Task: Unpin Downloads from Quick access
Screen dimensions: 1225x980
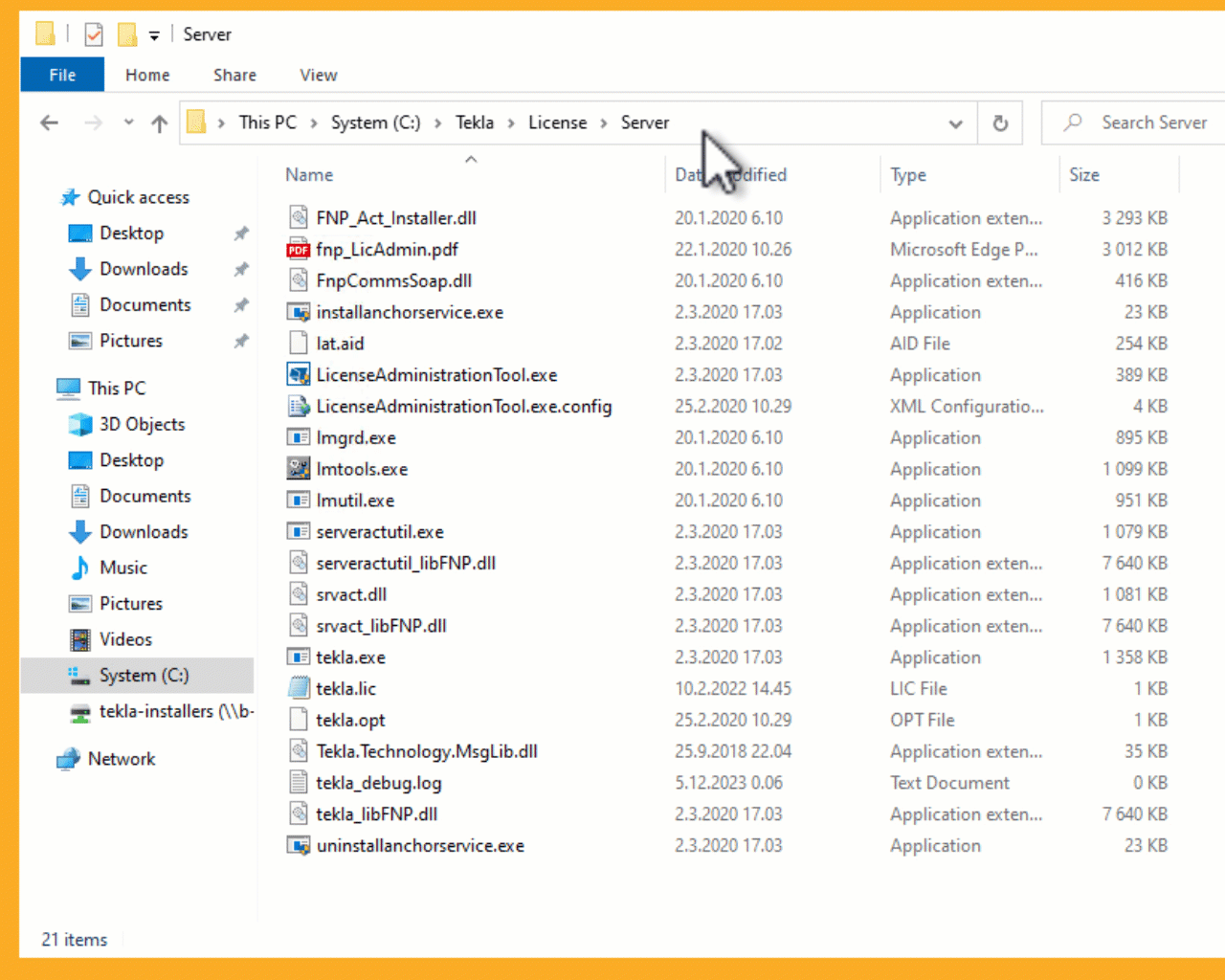Action: pos(240,269)
